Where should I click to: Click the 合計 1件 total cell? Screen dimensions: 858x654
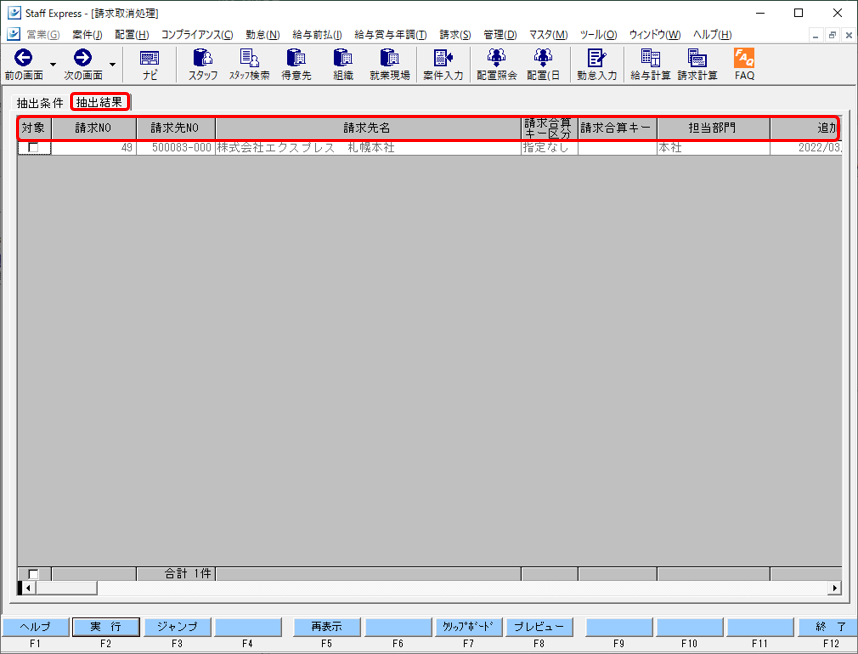pyautogui.click(x=176, y=574)
